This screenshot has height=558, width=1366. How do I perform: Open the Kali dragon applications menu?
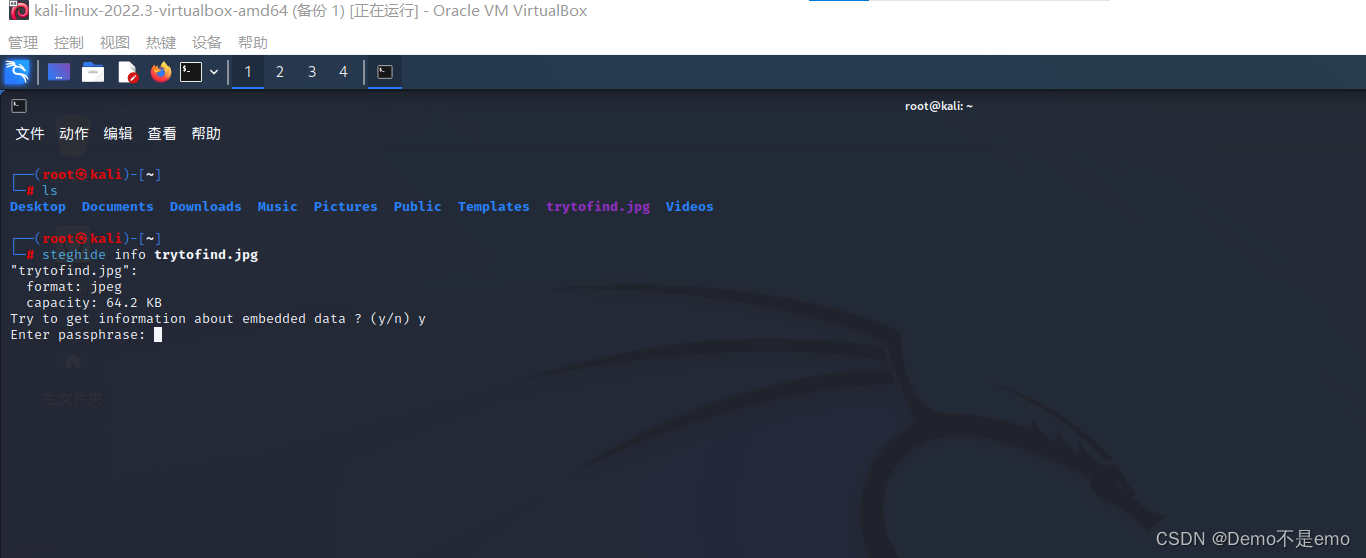point(17,72)
